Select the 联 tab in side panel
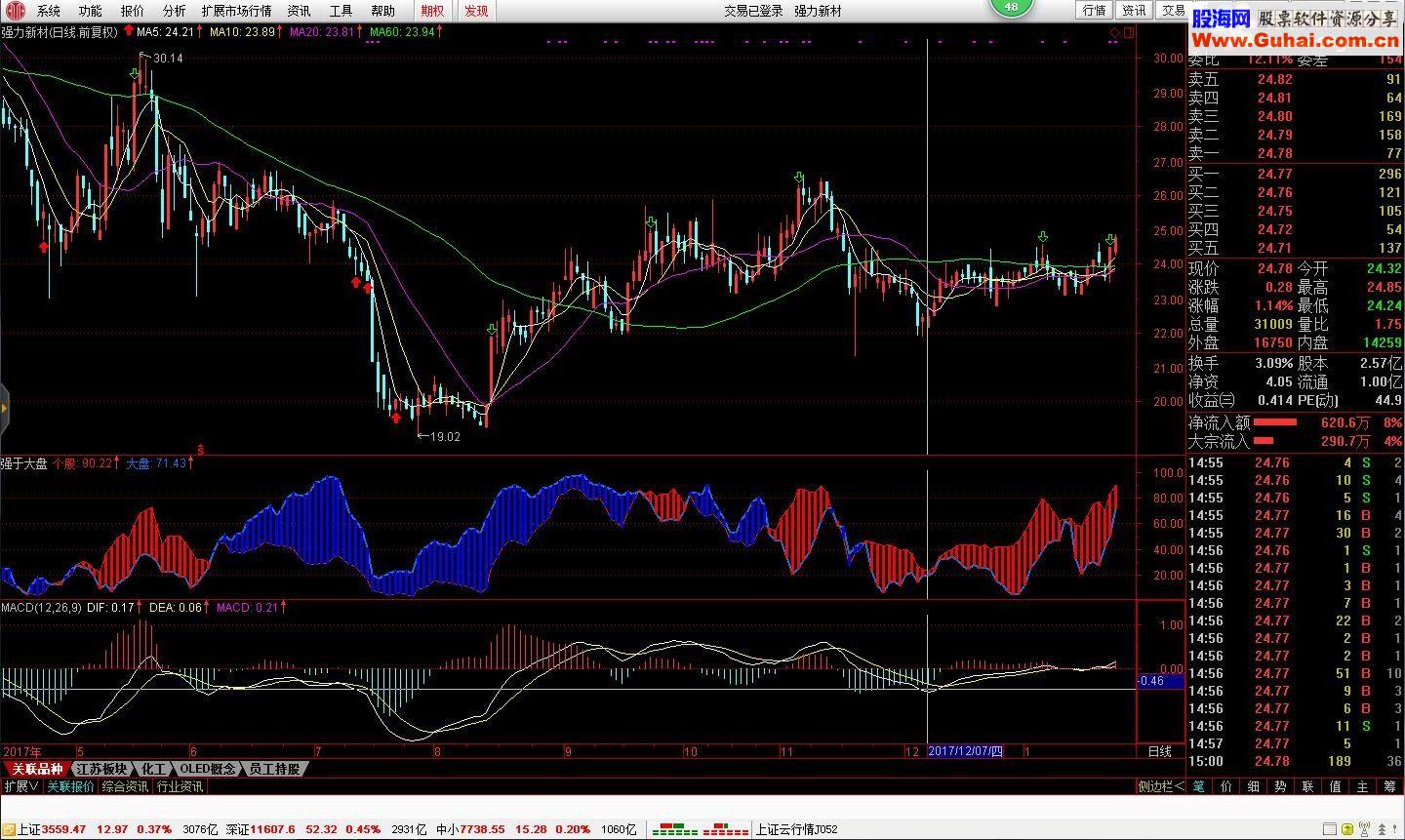1405x840 pixels. 1308,786
